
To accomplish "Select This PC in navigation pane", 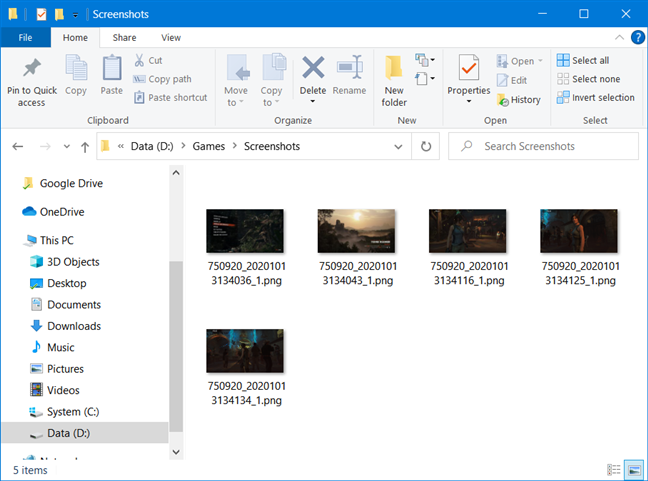I will (49, 240).
